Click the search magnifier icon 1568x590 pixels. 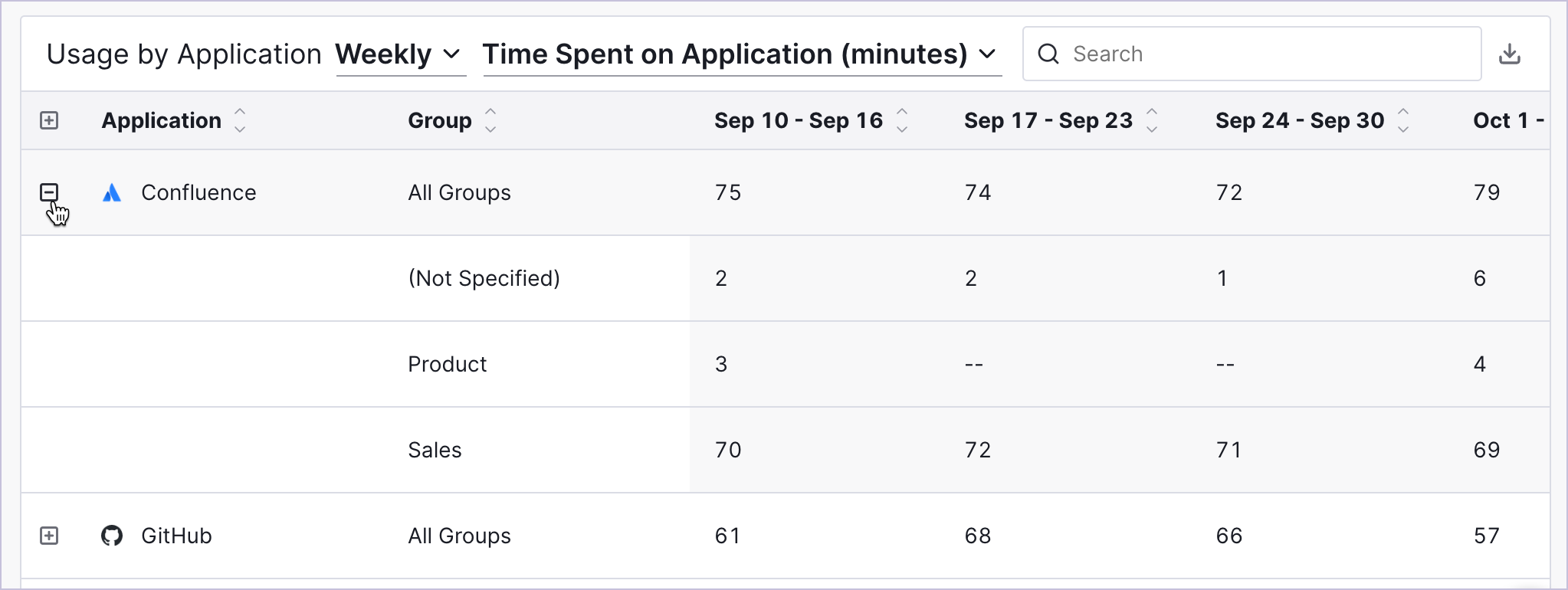point(1048,54)
